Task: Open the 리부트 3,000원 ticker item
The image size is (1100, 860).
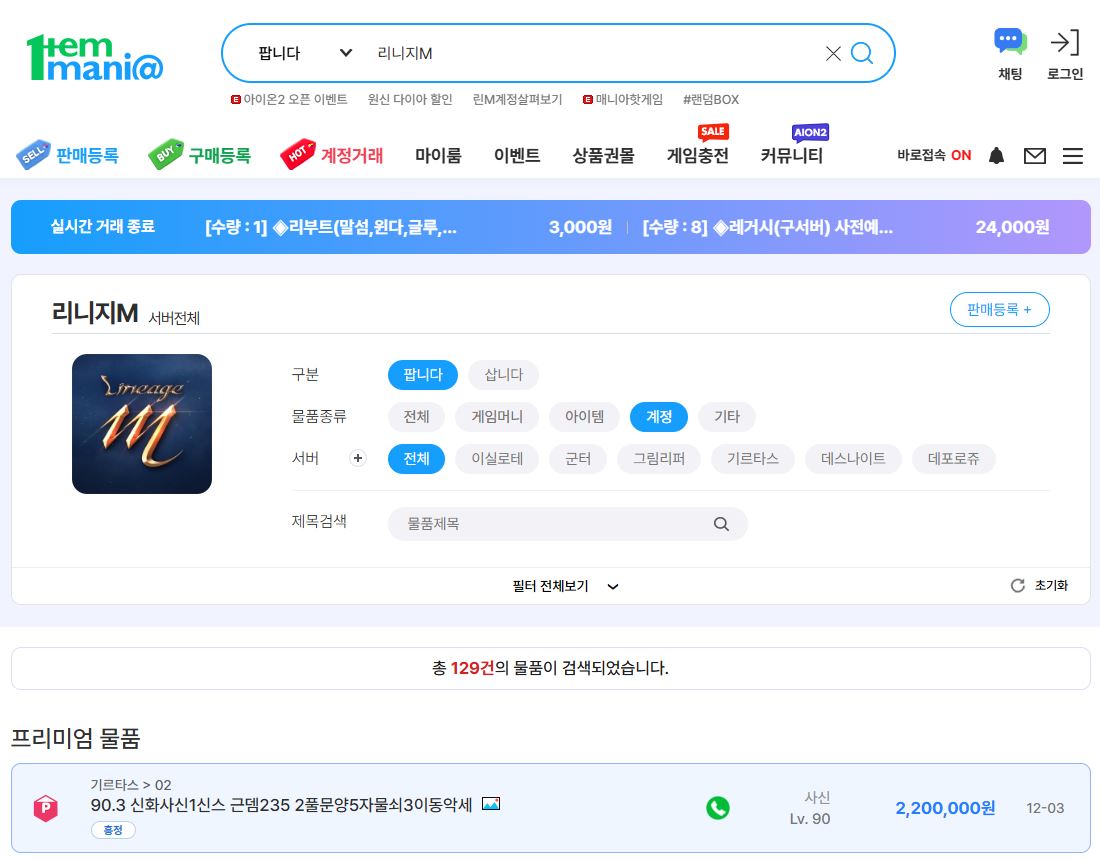Action: [x=408, y=227]
